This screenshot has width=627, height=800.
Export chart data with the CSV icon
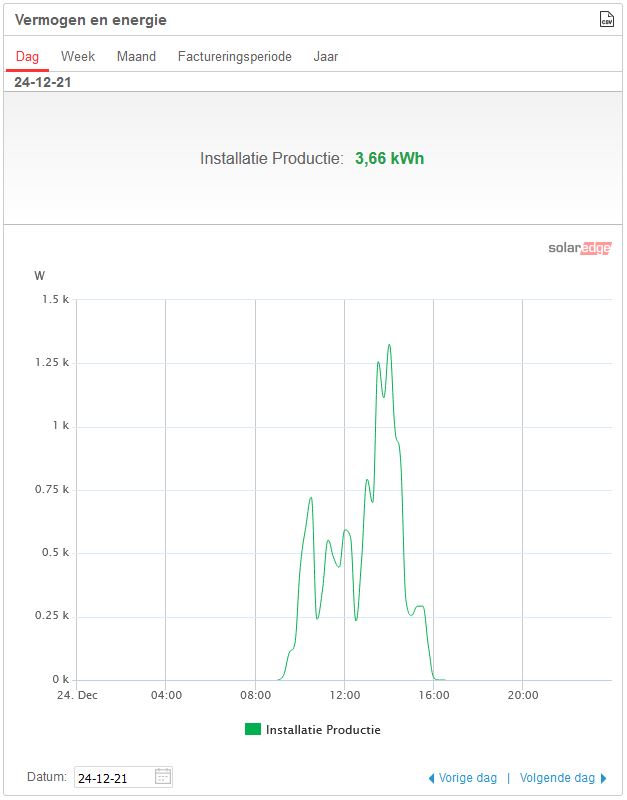pos(606,19)
